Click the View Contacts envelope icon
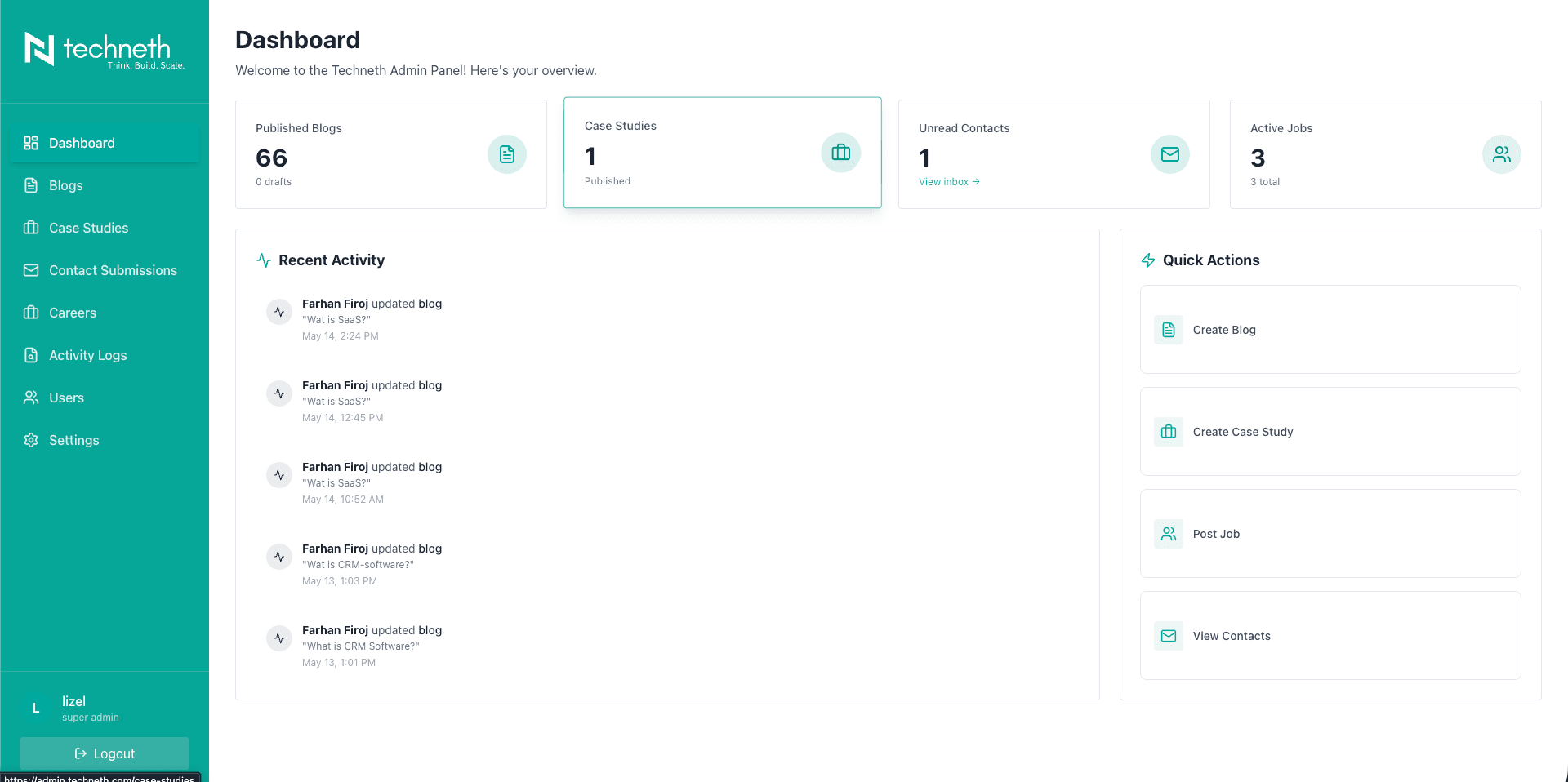 click(x=1169, y=636)
